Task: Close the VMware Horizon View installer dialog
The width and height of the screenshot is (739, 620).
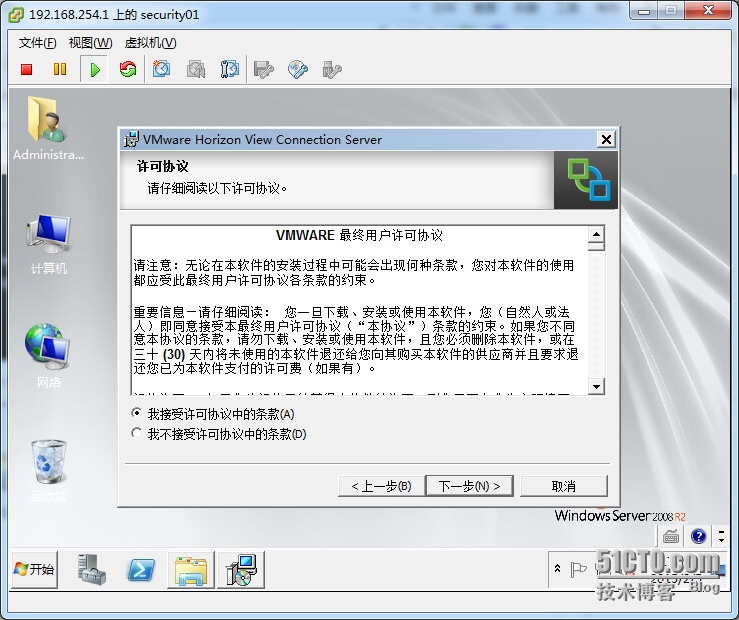Action: pyautogui.click(x=606, y=139)
